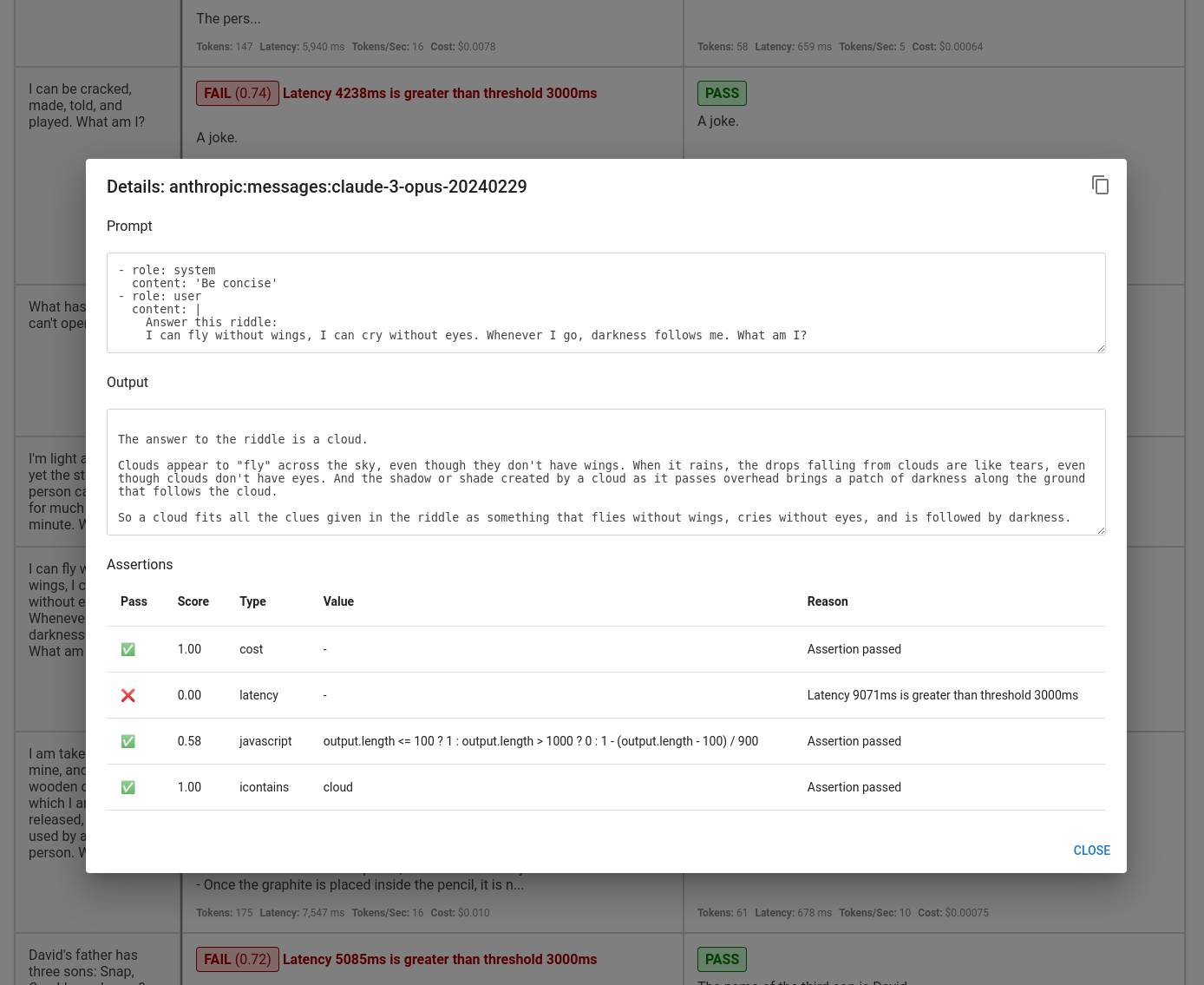1204x985 pixels.
Task: Select the javascript assertion value expression
Action: (540, 741)
